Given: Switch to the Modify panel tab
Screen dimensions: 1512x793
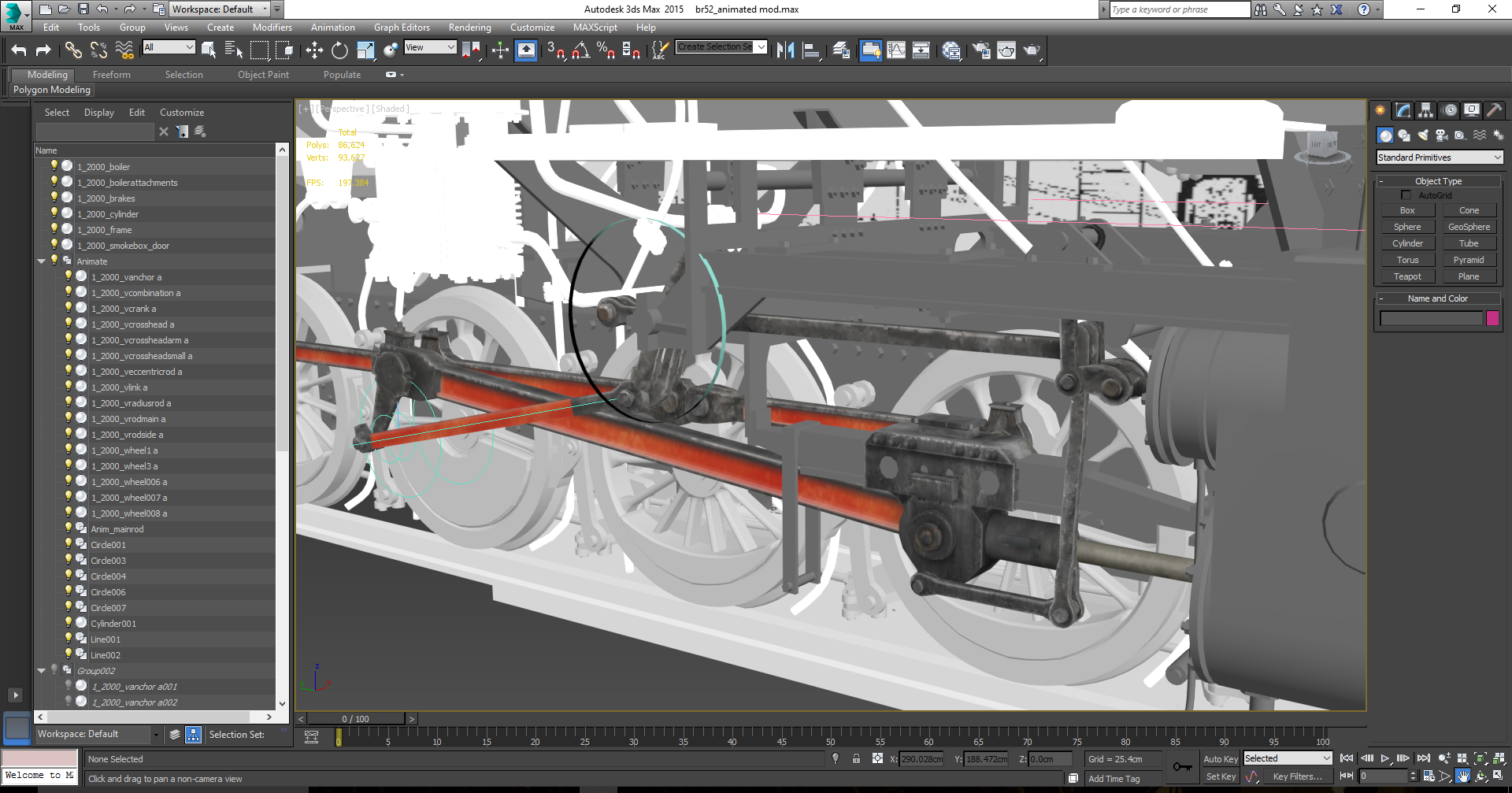Looking at the screenshot, I should pos(1403,110).
